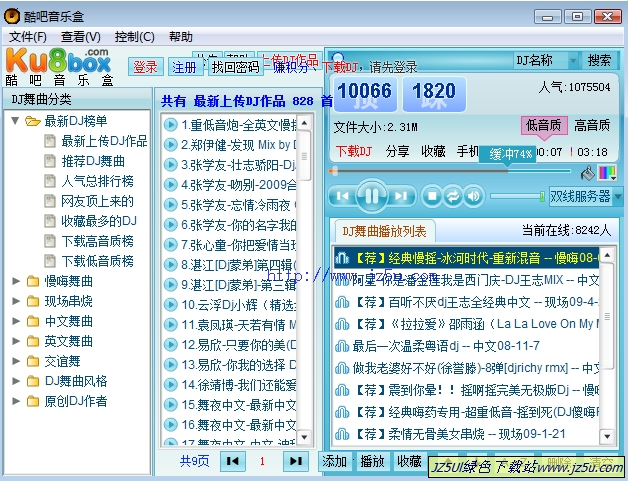Play song 14.徐靖博 via its play icon
628x481 pixels.
pos(171,384)
